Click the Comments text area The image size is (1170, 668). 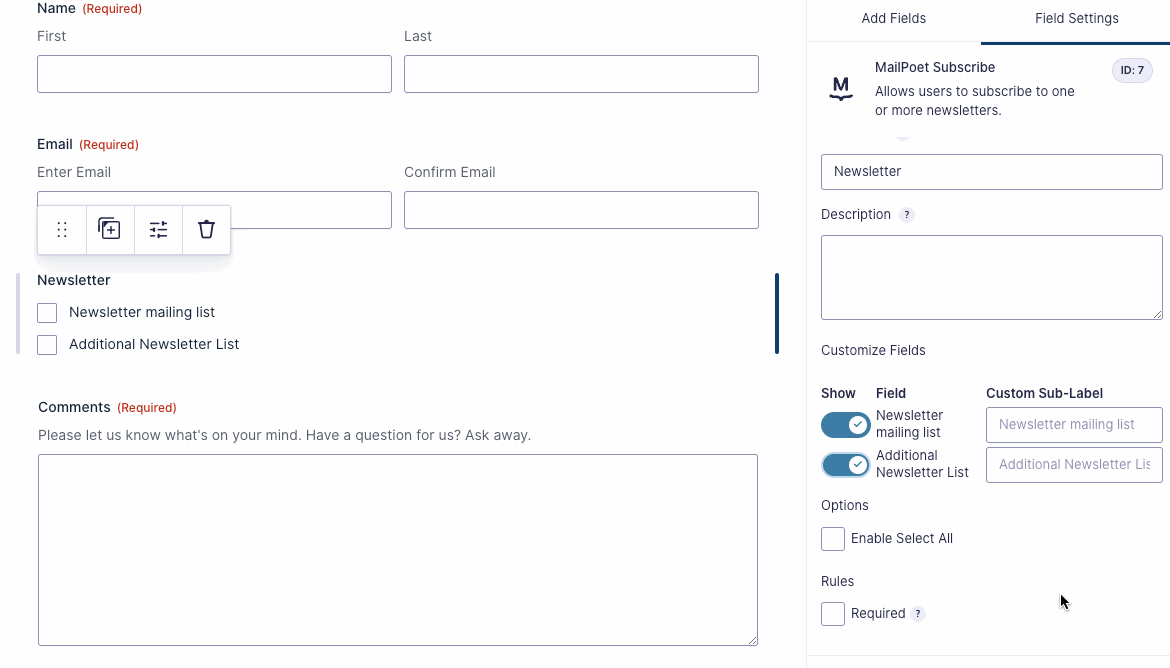click(398, 549)
